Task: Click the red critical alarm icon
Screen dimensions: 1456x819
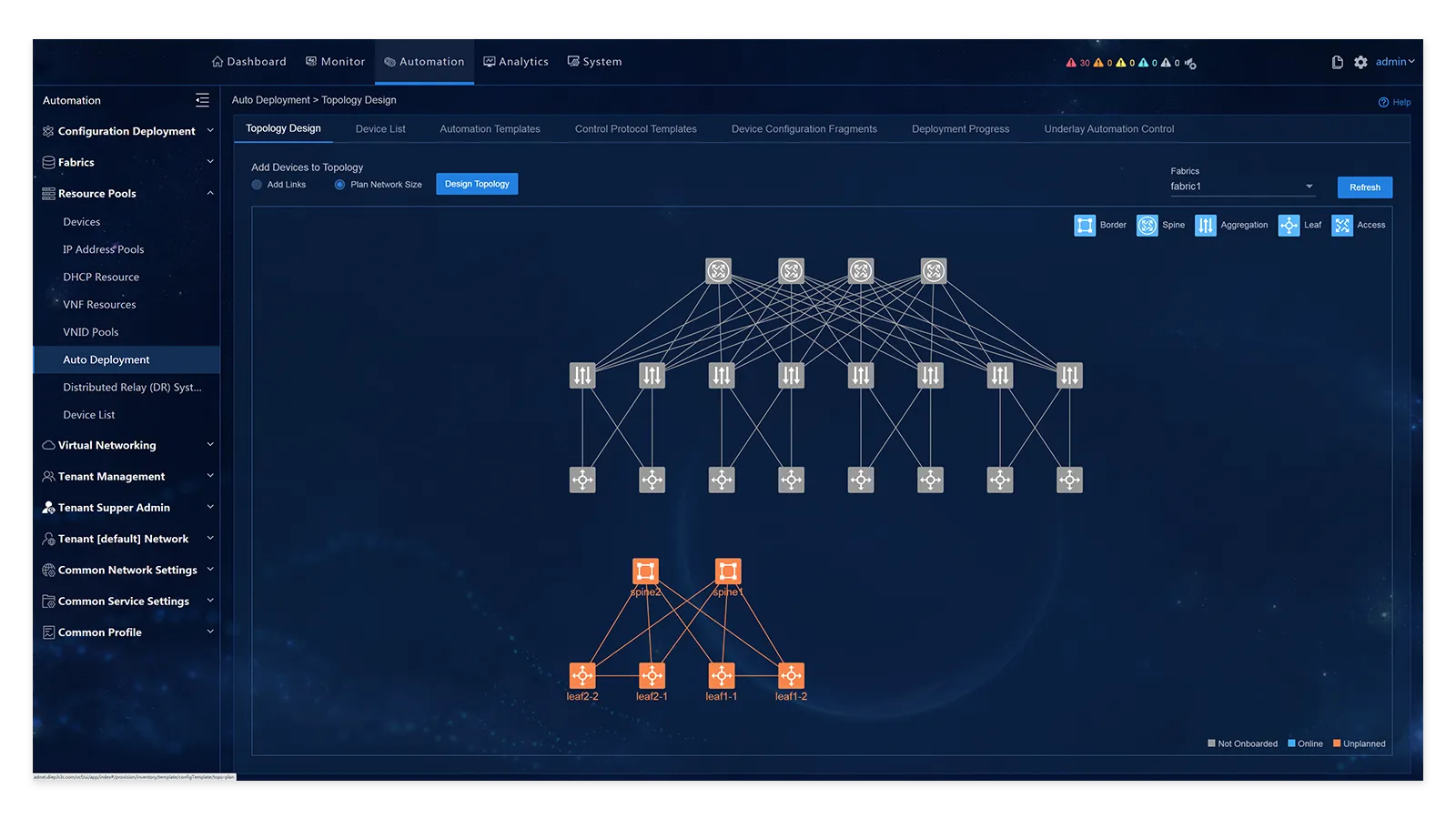Action: coord(1071,63)
